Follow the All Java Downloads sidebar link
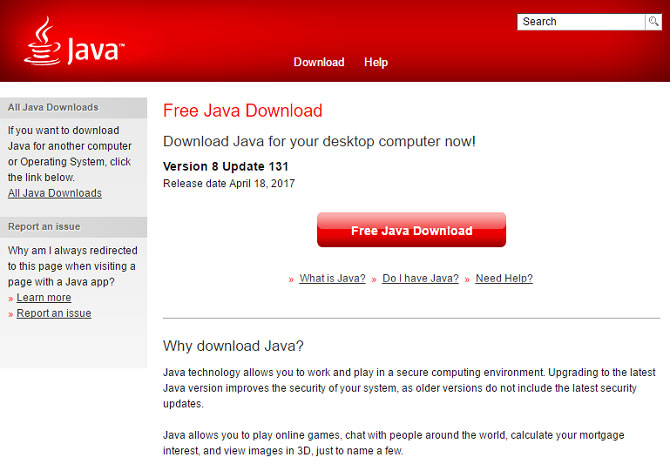670x464 pixels. (55, 193)
